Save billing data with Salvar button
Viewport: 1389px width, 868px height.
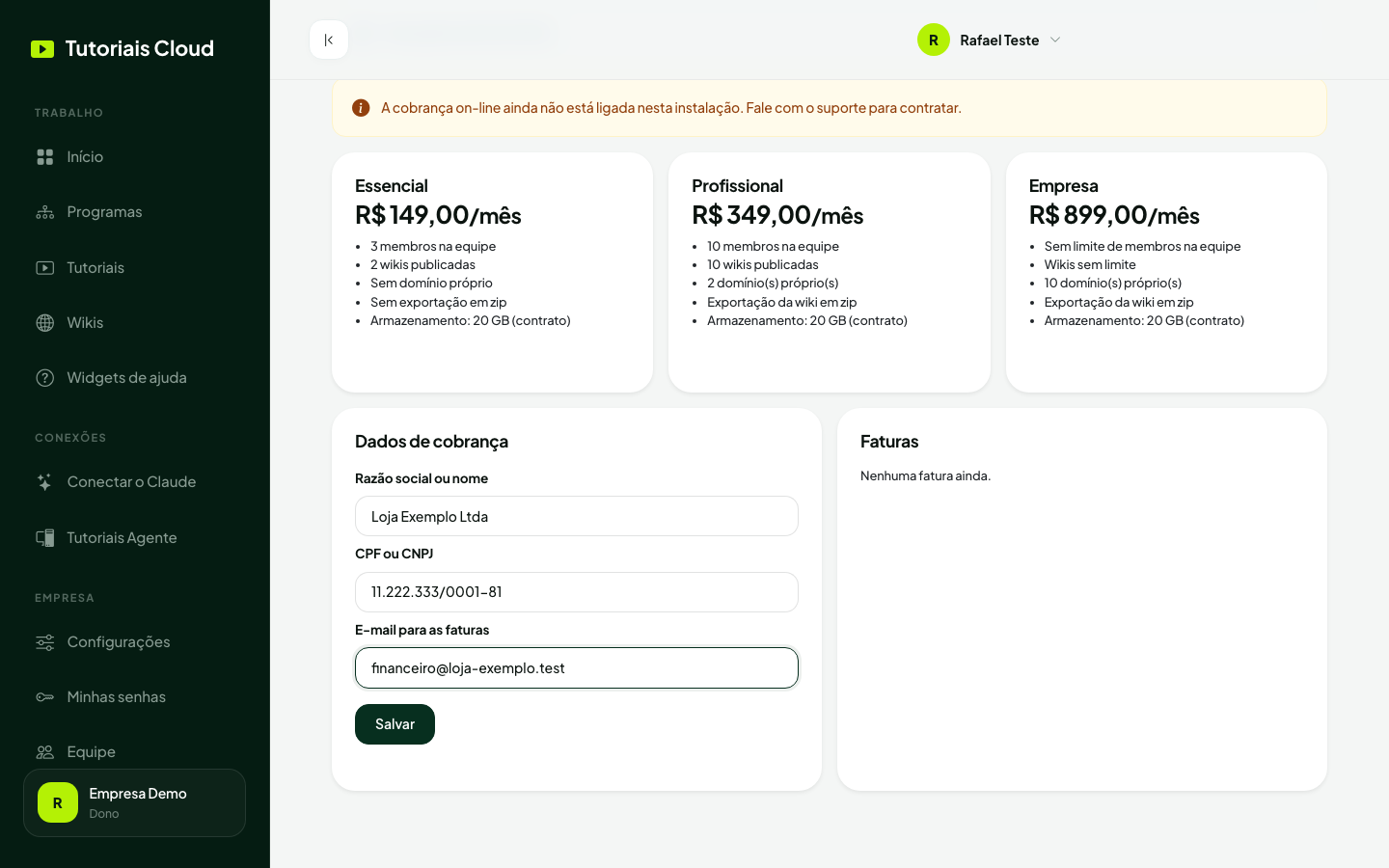tap(395, 724)
